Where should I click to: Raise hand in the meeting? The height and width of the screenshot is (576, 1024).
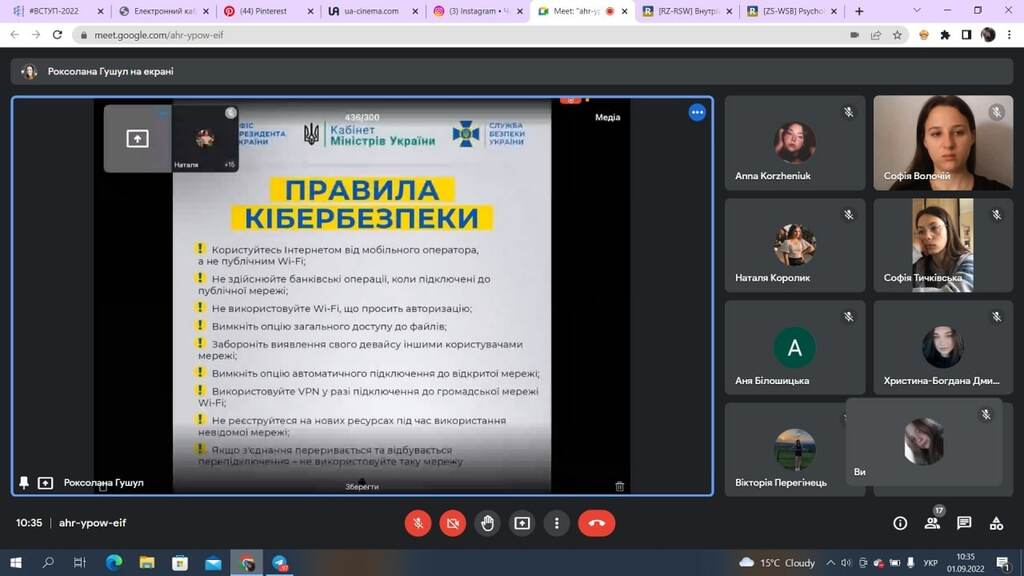487,523
